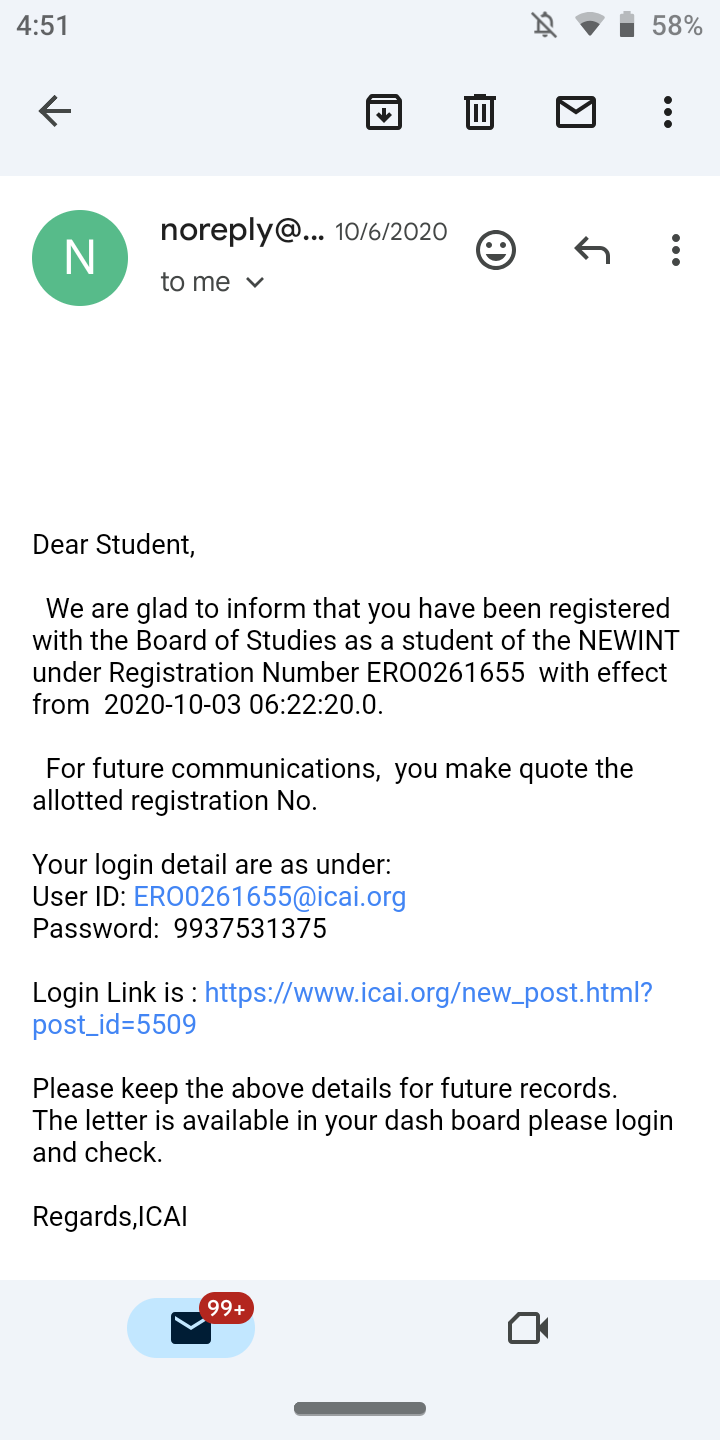Screen dimensions: 720x1440
Task: Tap the email date 10/6/2020
Action: point(391,232)
